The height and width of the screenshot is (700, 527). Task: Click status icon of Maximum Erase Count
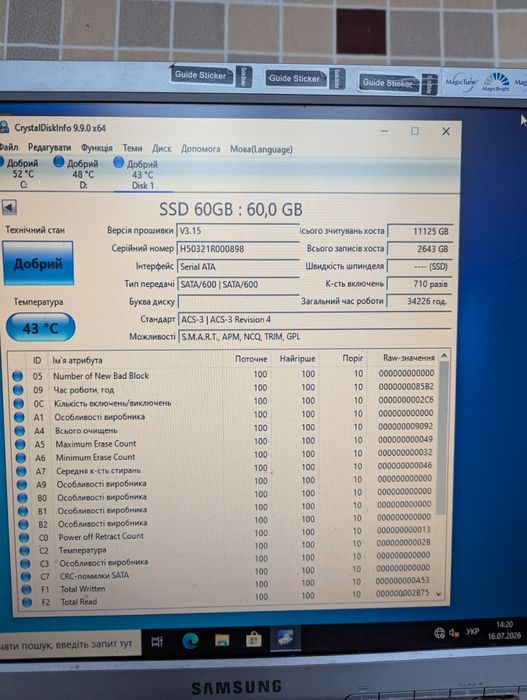click(21, 444)
